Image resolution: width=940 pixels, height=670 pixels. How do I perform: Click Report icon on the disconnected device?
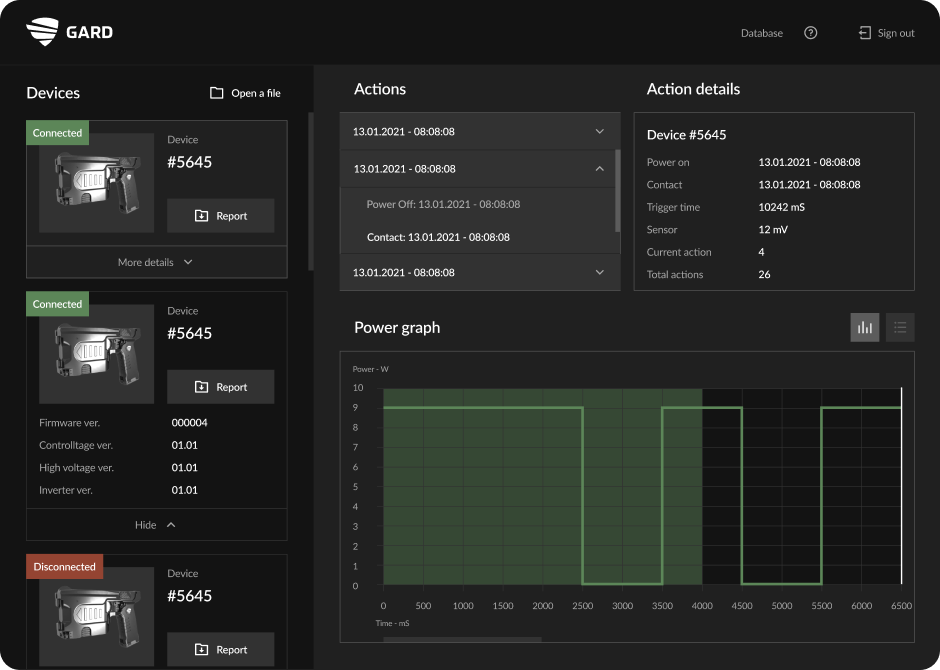(201, 649)
